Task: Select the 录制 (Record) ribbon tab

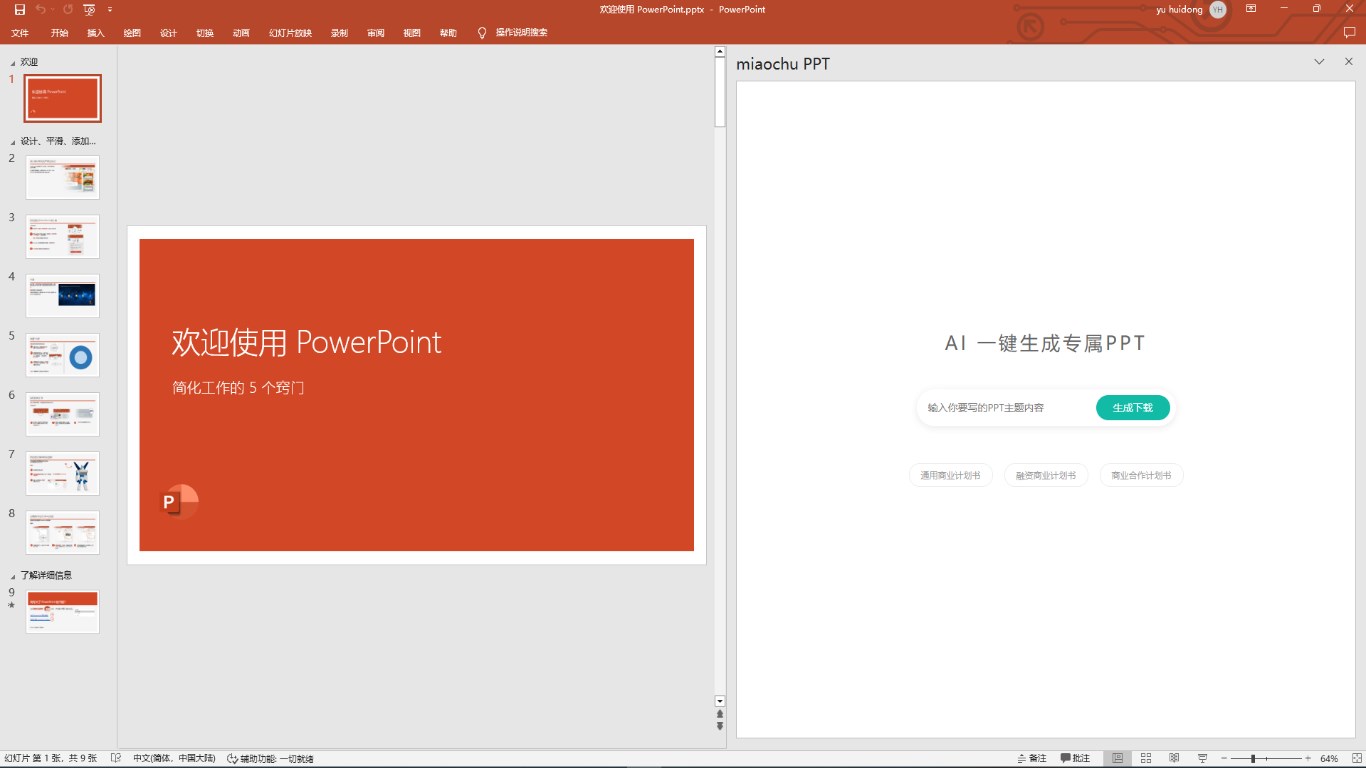Action: coord(340,33)
